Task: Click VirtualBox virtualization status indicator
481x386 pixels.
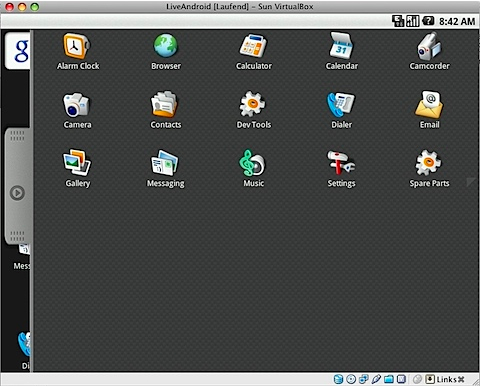Action: [x=401, y=379]
